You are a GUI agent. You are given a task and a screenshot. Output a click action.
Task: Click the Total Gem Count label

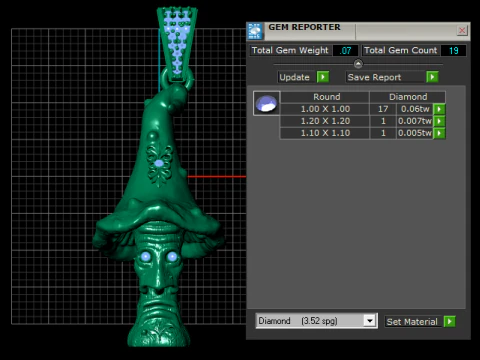[400, 50]
